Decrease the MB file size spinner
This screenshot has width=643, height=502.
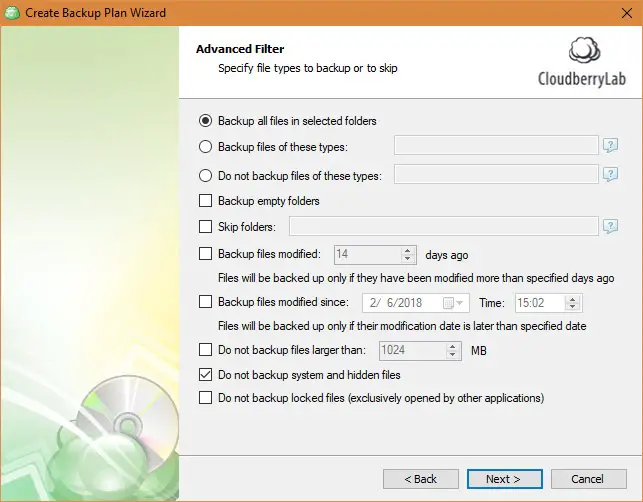[452, 355]
